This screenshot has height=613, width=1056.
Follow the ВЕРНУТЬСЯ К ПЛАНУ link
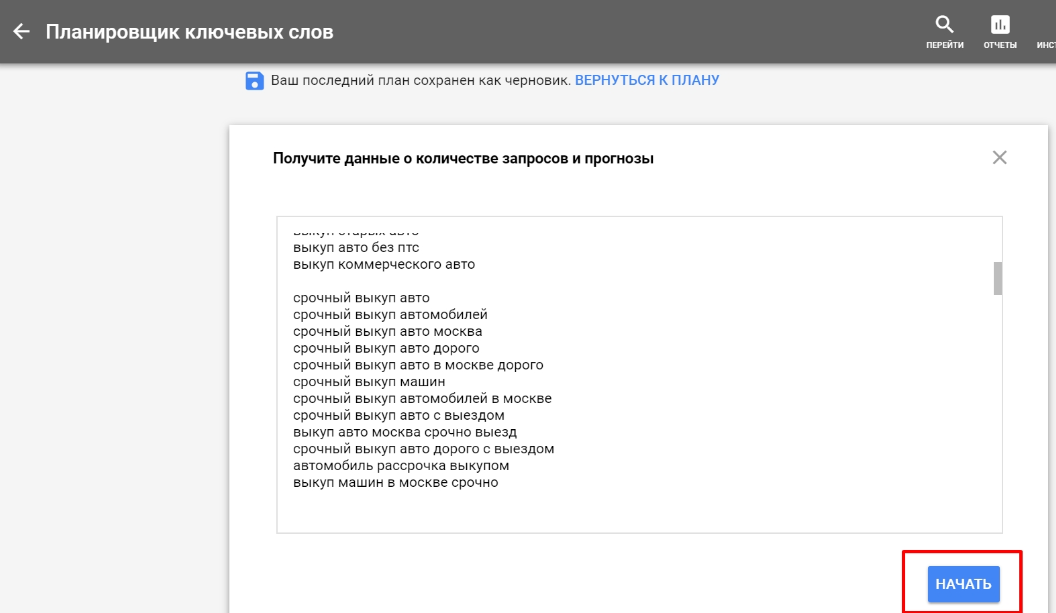647,80
